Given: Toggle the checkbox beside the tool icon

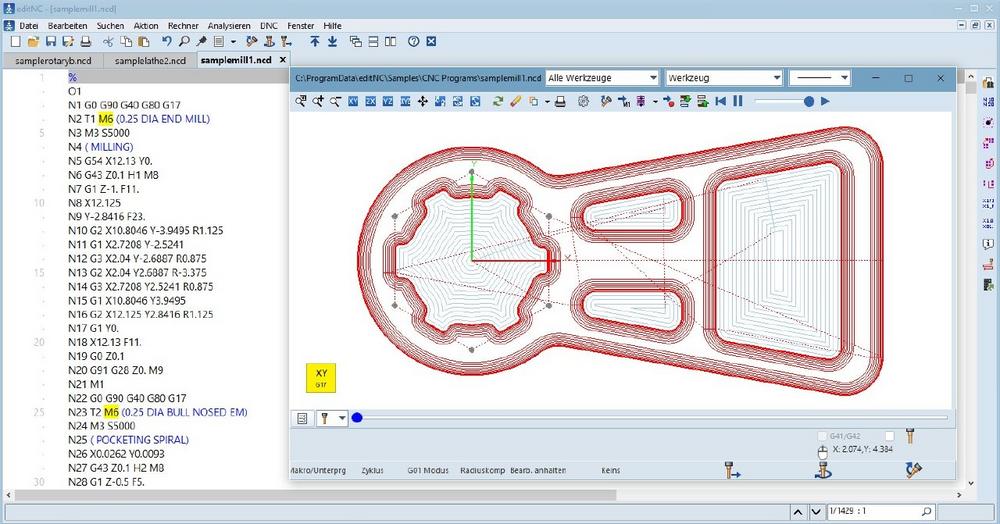Looking at the screenshot, I should pos(889,436).
